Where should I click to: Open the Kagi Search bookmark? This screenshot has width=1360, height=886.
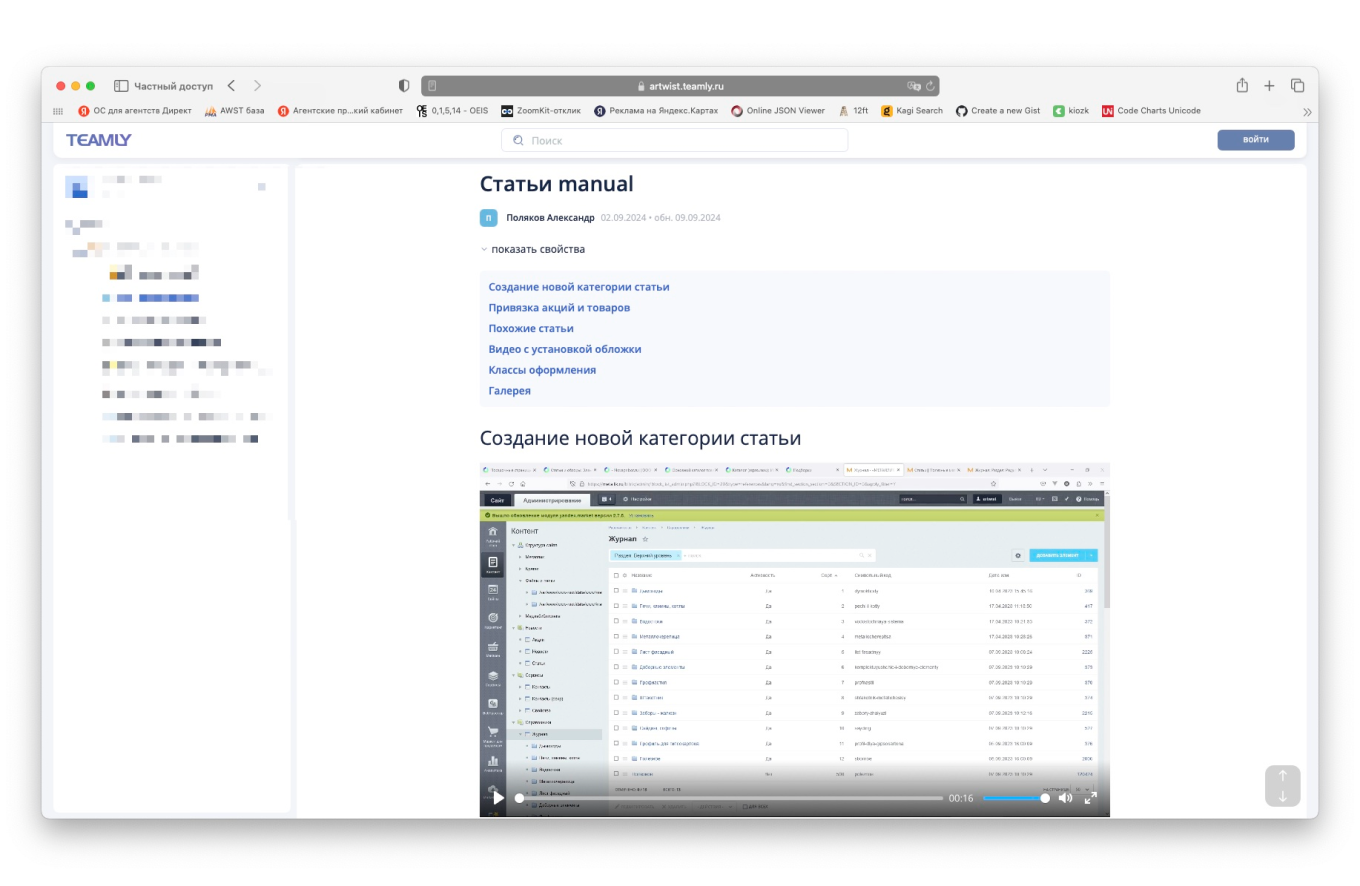(x=912, y=111)
